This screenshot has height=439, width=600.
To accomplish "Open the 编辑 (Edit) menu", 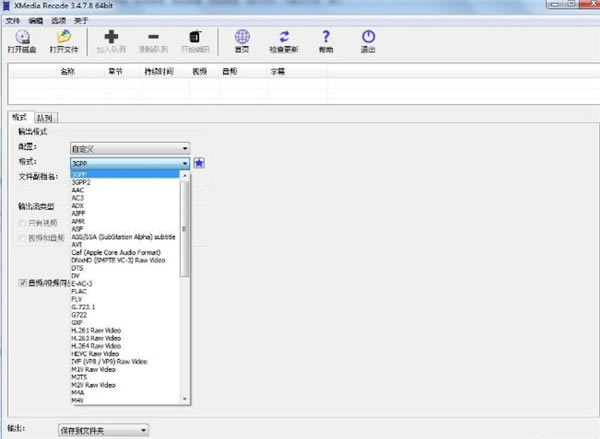I will click(36, 21).
